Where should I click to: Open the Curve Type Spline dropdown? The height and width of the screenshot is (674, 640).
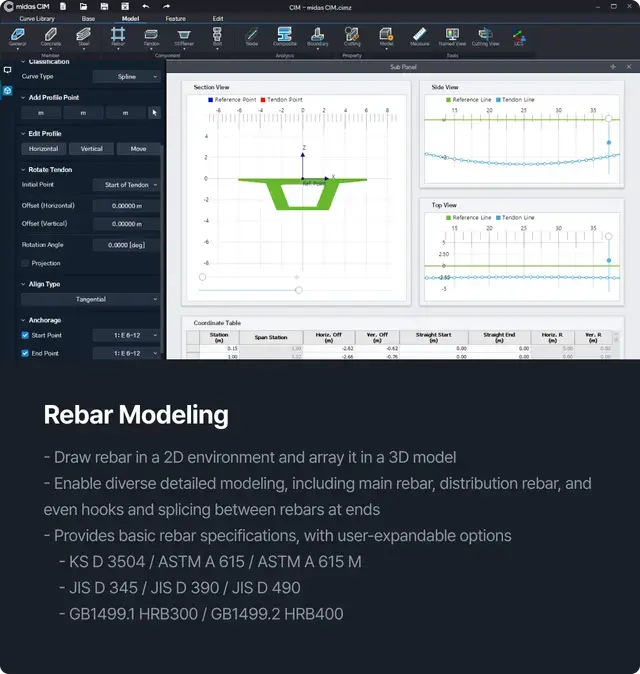click(126, 76)
